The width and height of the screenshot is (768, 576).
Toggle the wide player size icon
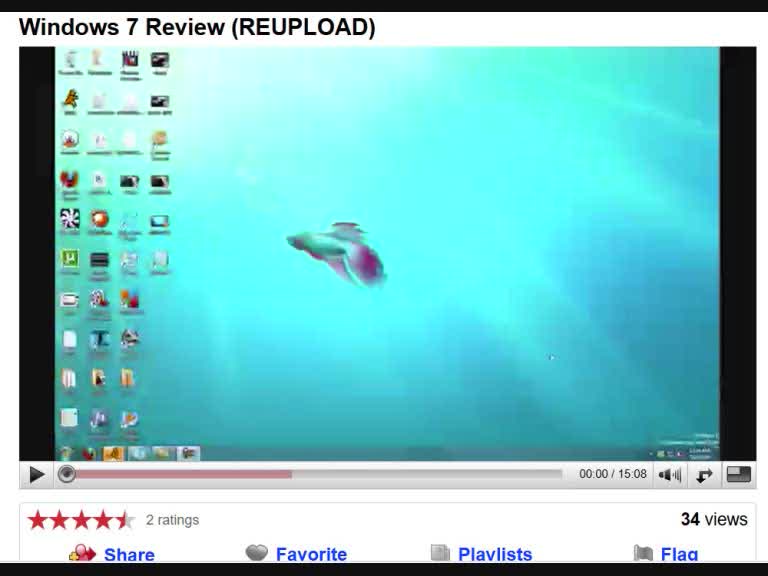click(738, 474)
